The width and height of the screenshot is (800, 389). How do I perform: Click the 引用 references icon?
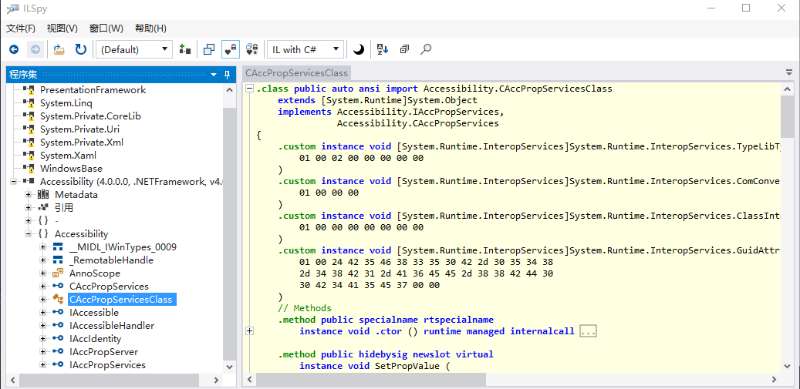42,208
